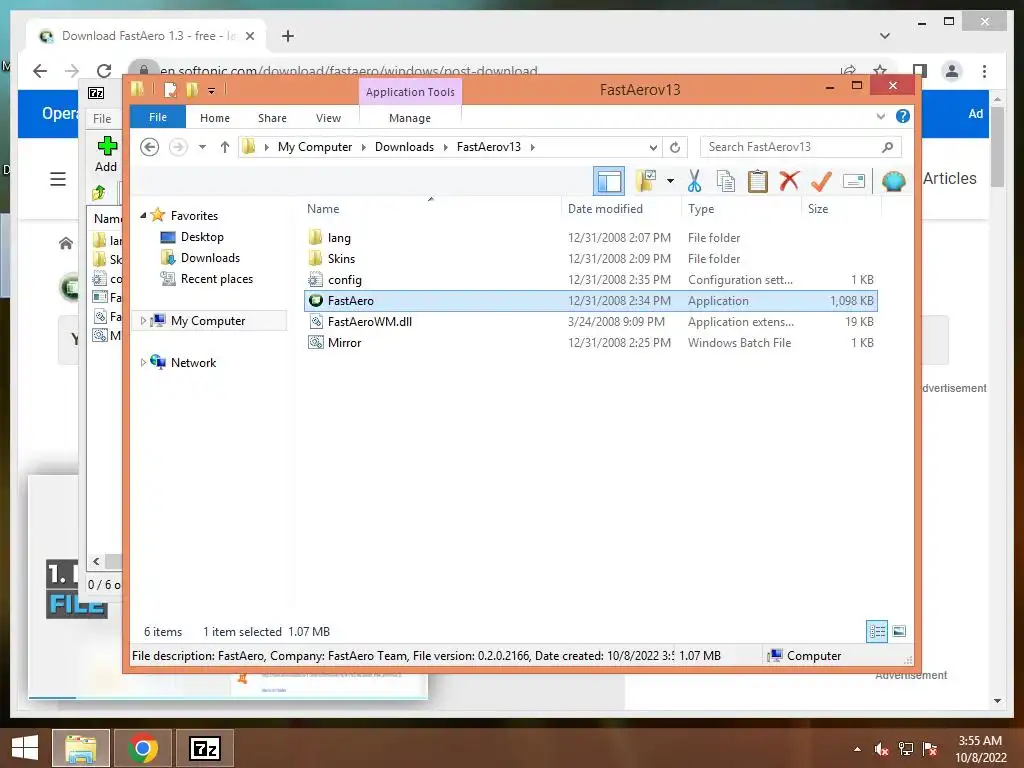Refresh the FastAerov13 folder view
Viewport: 1024px width, 768px height.
pos(675,147)
